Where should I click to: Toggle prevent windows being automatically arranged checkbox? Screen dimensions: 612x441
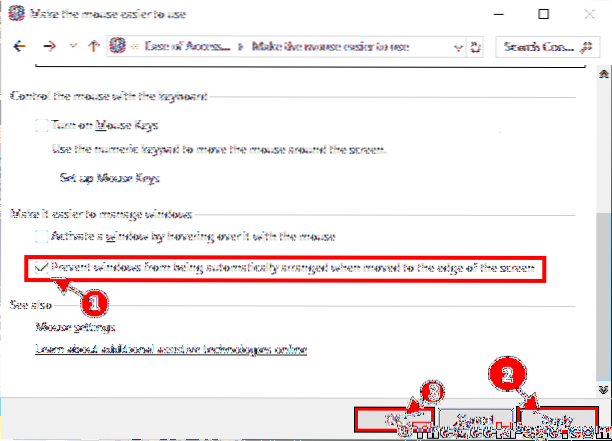42,268
